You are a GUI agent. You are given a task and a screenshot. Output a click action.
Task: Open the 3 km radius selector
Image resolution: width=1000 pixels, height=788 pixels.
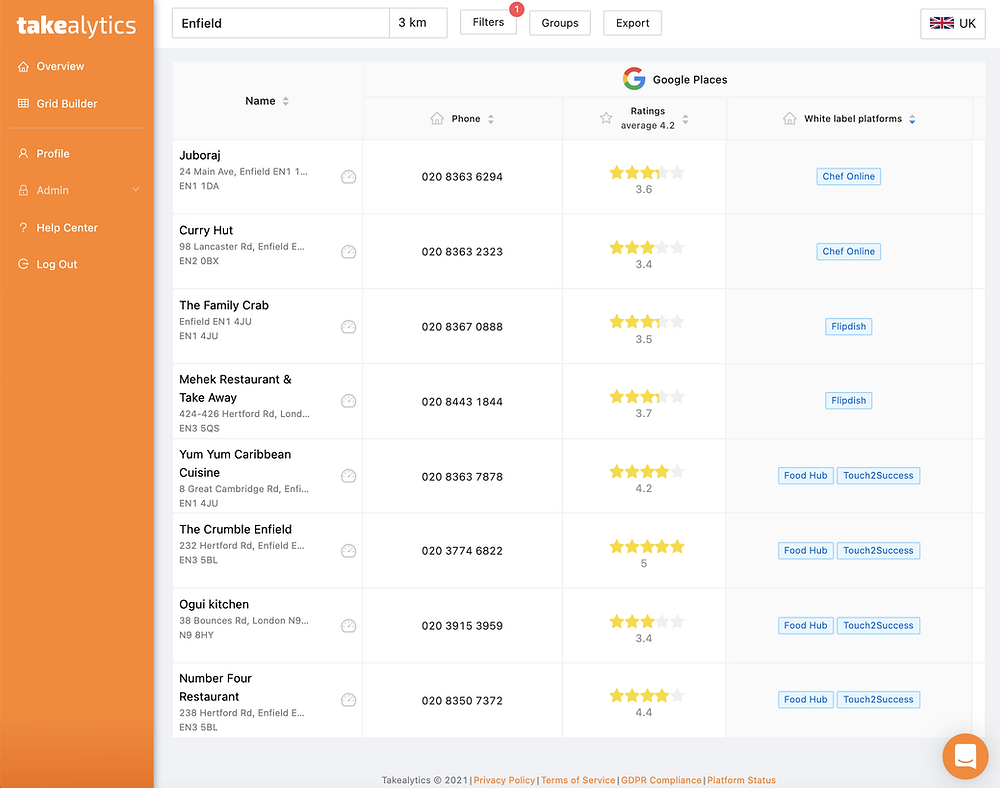click(x=418, y=23)
